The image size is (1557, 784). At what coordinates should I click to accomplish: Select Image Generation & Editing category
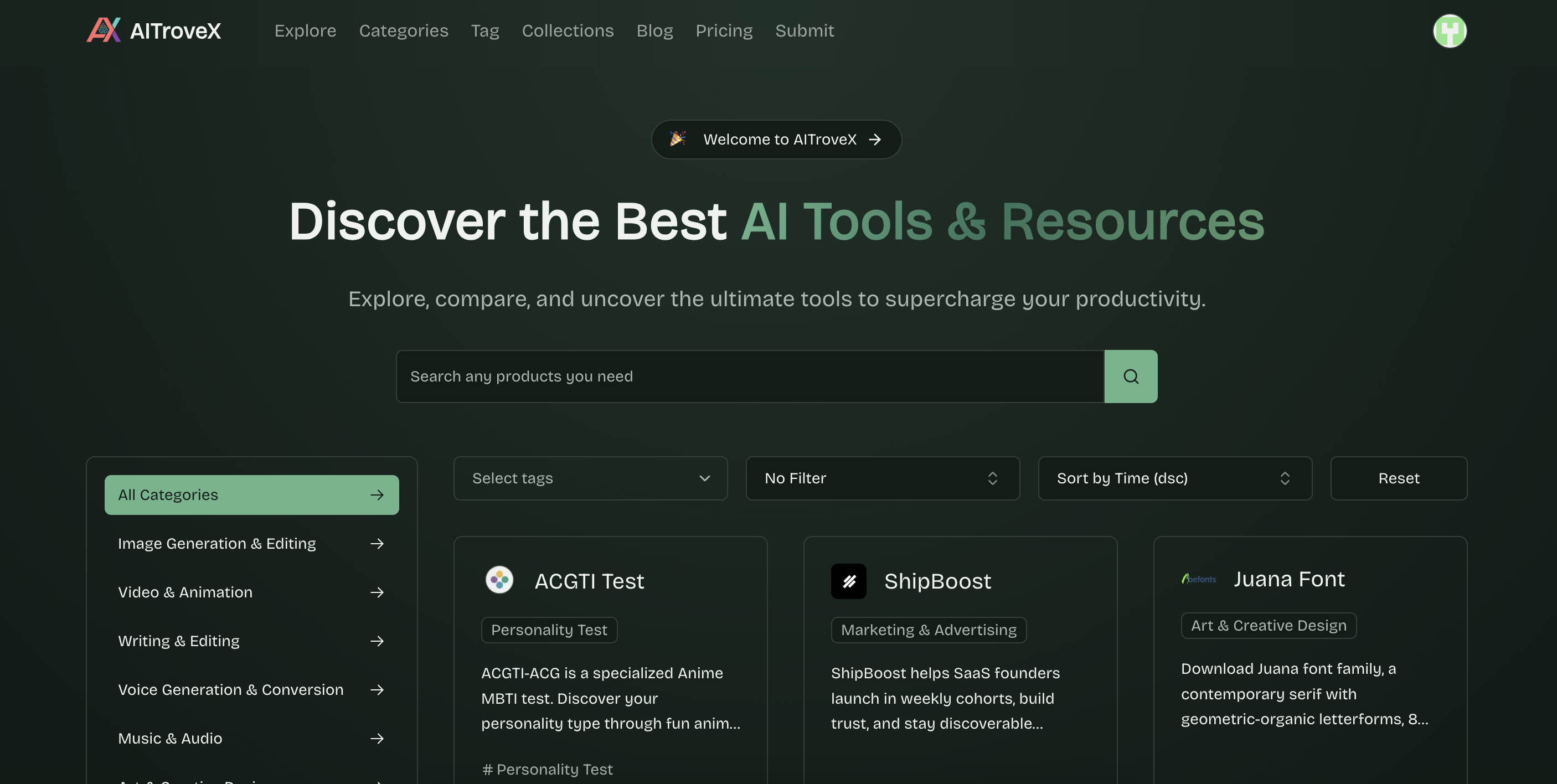click(251, 543)
